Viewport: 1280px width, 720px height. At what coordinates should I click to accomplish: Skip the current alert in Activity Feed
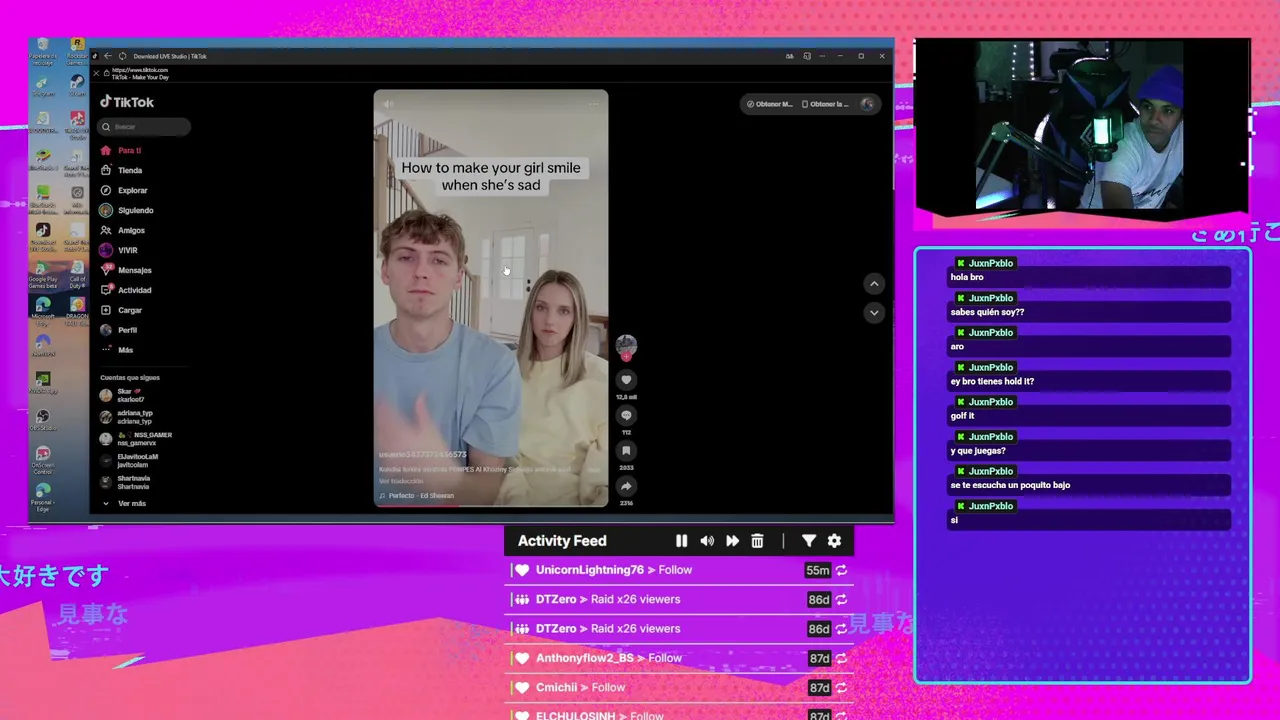pyautogui.click(x=732, y=541)
